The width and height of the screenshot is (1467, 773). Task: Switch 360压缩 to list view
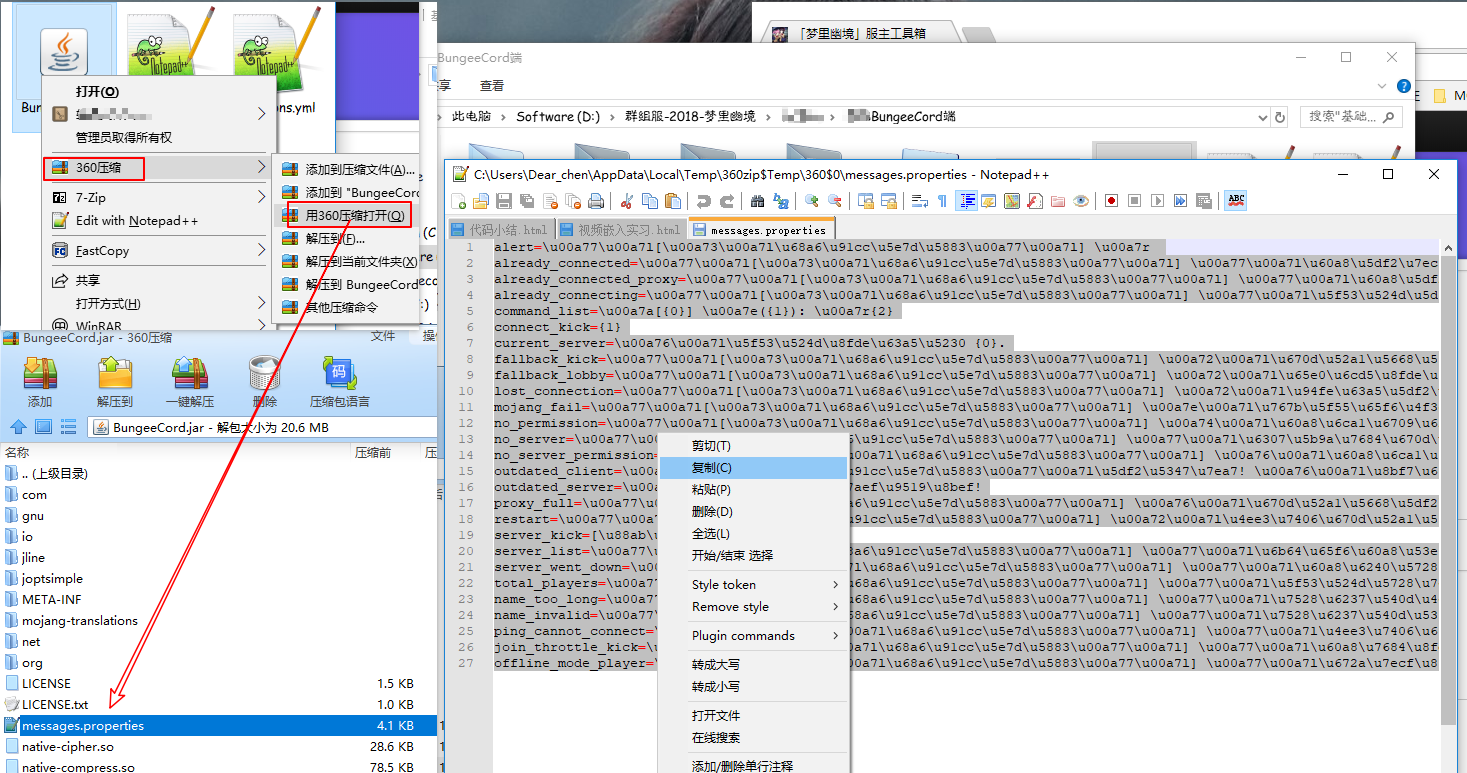[68, 427]
